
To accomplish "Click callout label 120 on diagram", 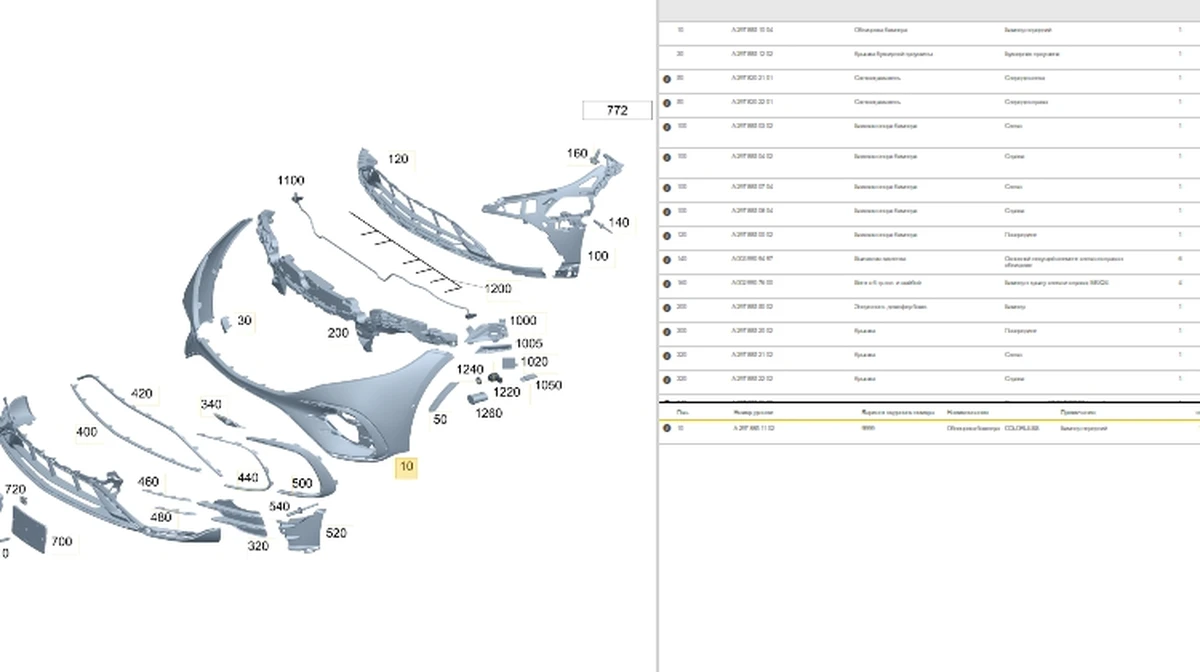I will (x=398, y=159).
